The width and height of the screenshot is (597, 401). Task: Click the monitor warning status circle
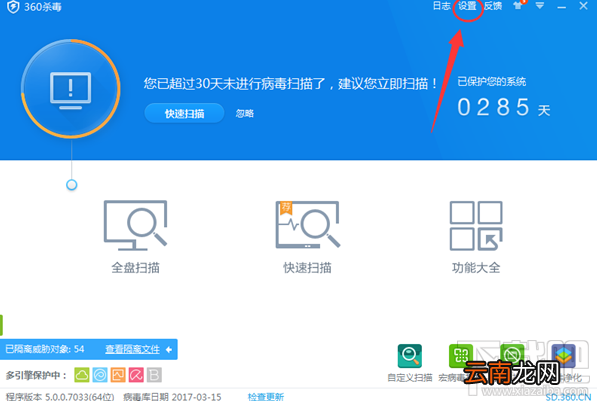click(x=71, y=88)
